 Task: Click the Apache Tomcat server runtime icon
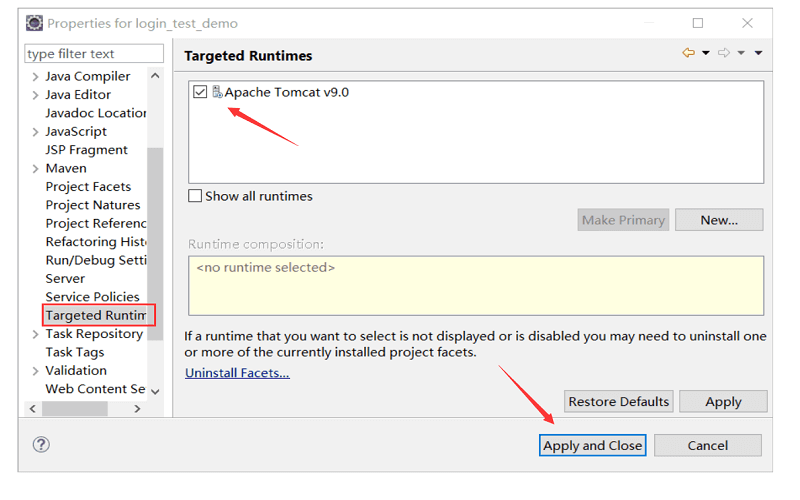click(x=217, y=92)
